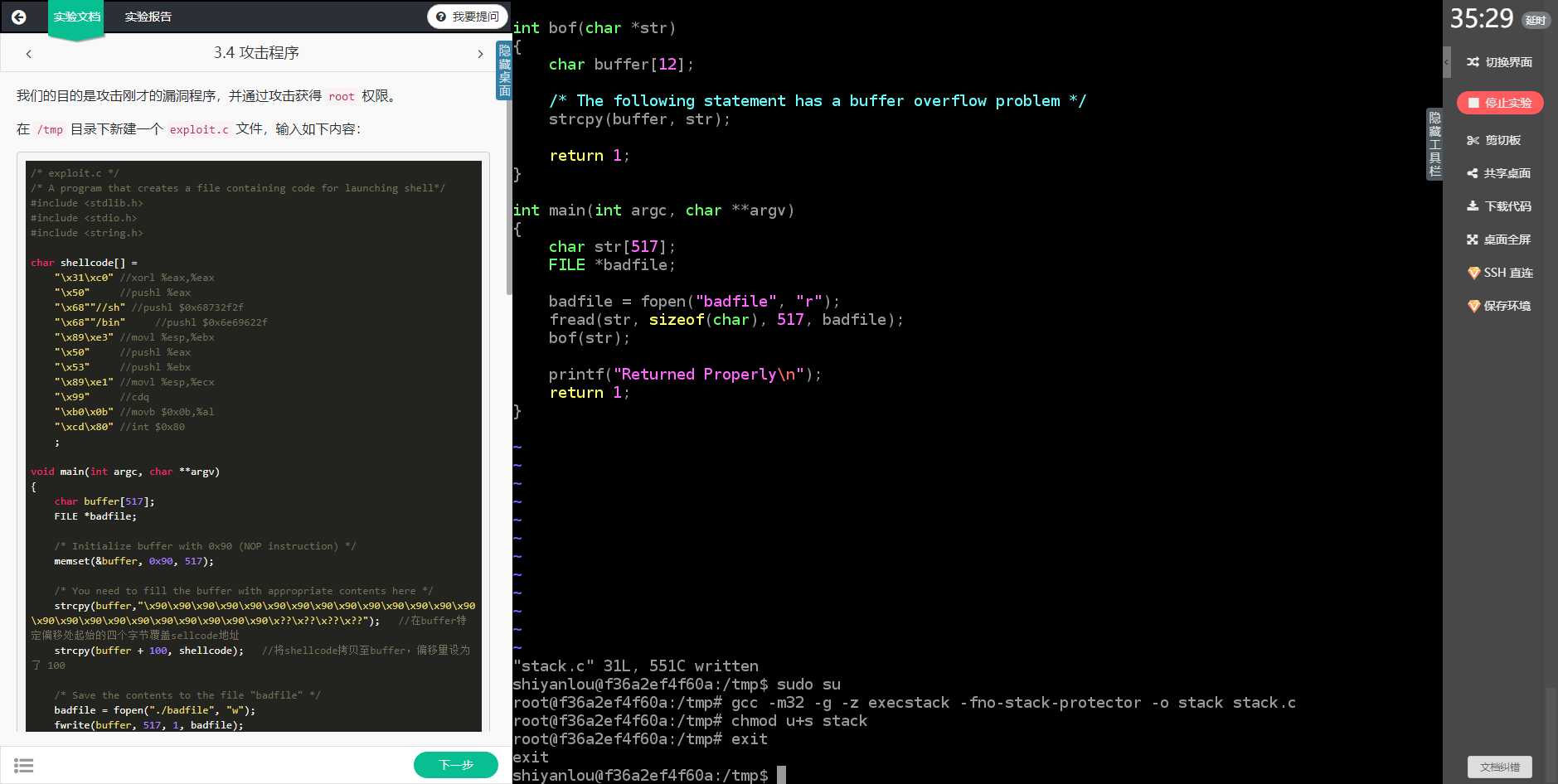
Task: Switch to the 实验报告 tab
Action: point(148,17)
